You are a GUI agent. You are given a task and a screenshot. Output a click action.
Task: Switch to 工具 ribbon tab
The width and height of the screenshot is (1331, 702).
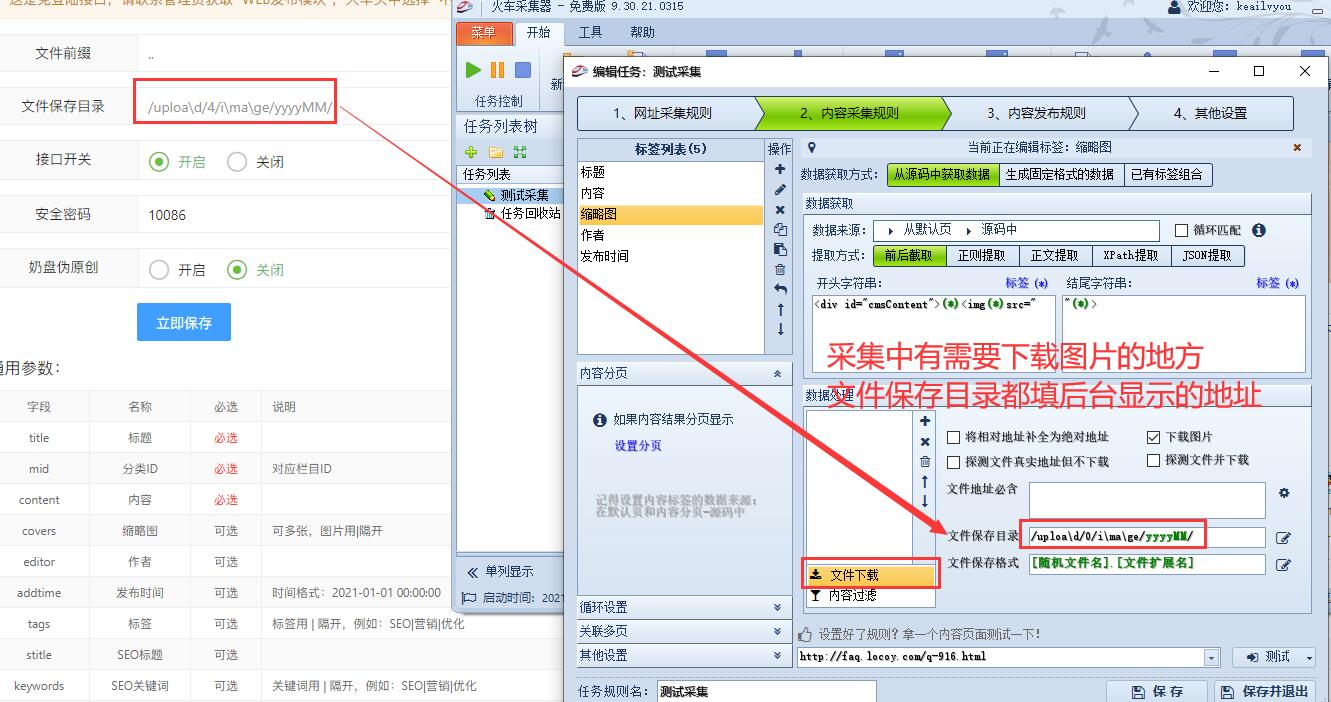pyautogui.click(x=590, y=33)
